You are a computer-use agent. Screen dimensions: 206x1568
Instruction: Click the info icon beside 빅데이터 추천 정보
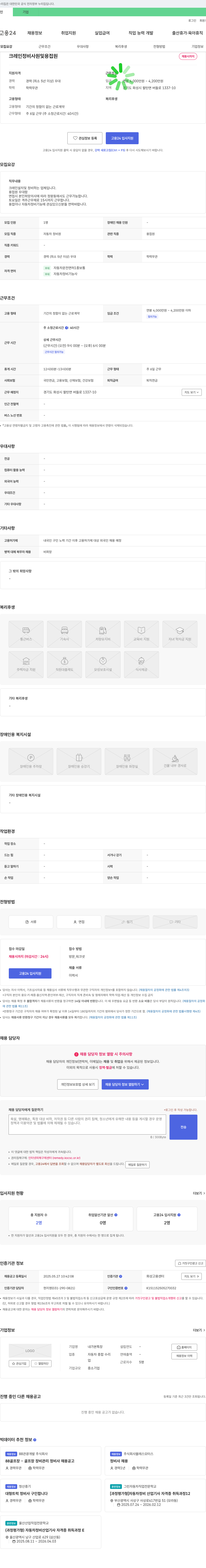35,1440
